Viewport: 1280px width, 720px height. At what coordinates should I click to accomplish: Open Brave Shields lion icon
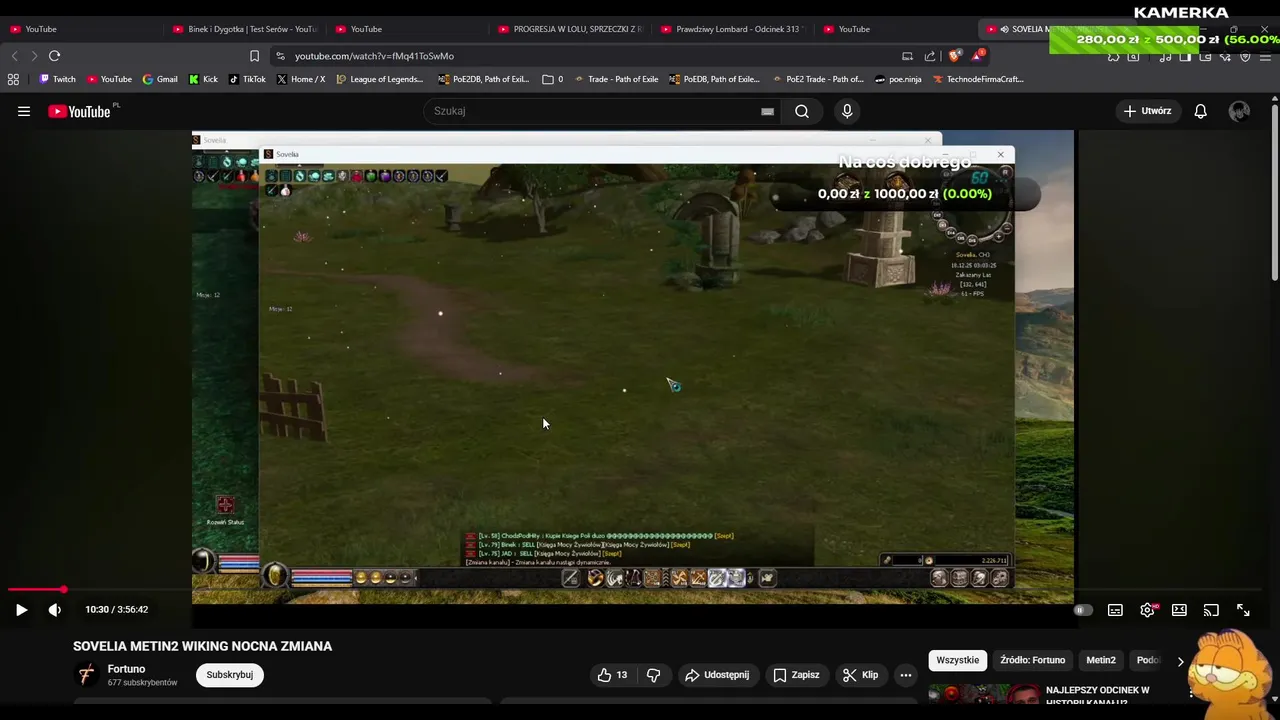(954, 56)
